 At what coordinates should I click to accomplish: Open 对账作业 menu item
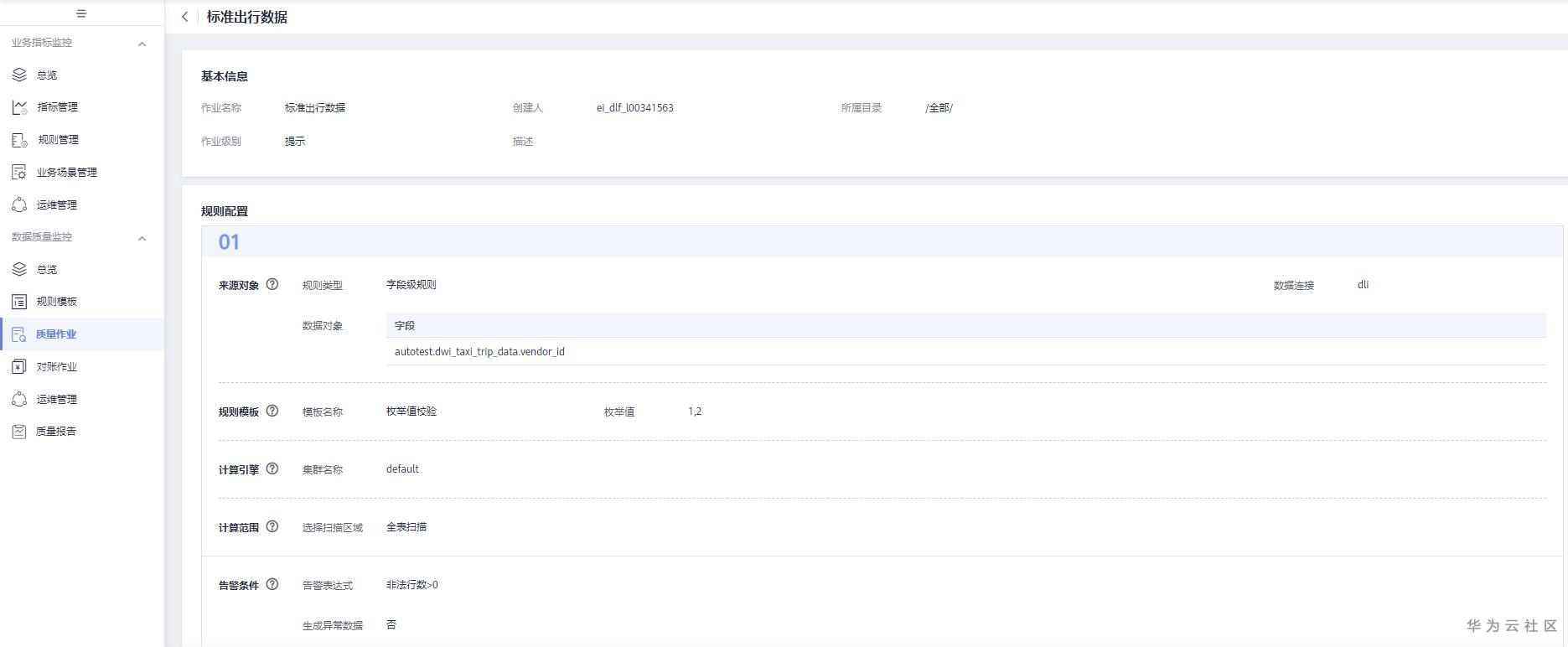[x=57, y=367]
